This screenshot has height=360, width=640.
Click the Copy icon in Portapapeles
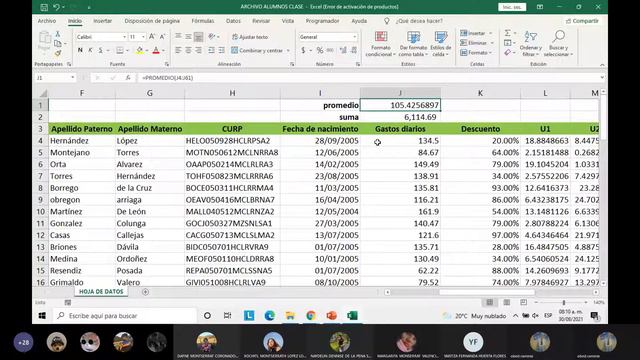pyautogui.click(x=58, y=43)
